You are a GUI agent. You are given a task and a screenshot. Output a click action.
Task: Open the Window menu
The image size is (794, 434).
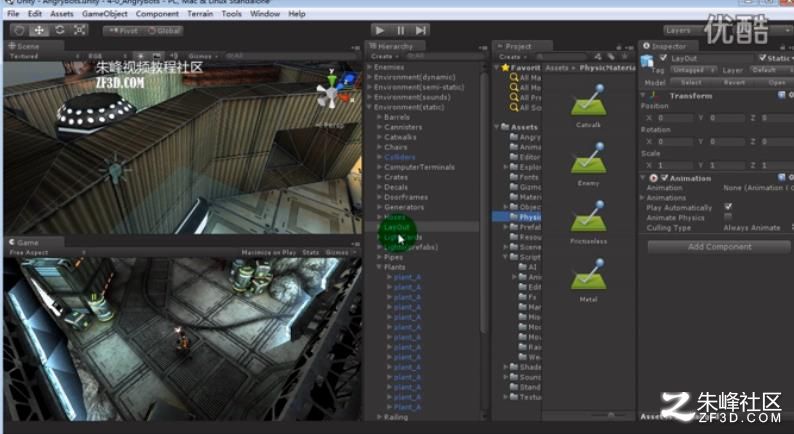(x=265, y=14)
